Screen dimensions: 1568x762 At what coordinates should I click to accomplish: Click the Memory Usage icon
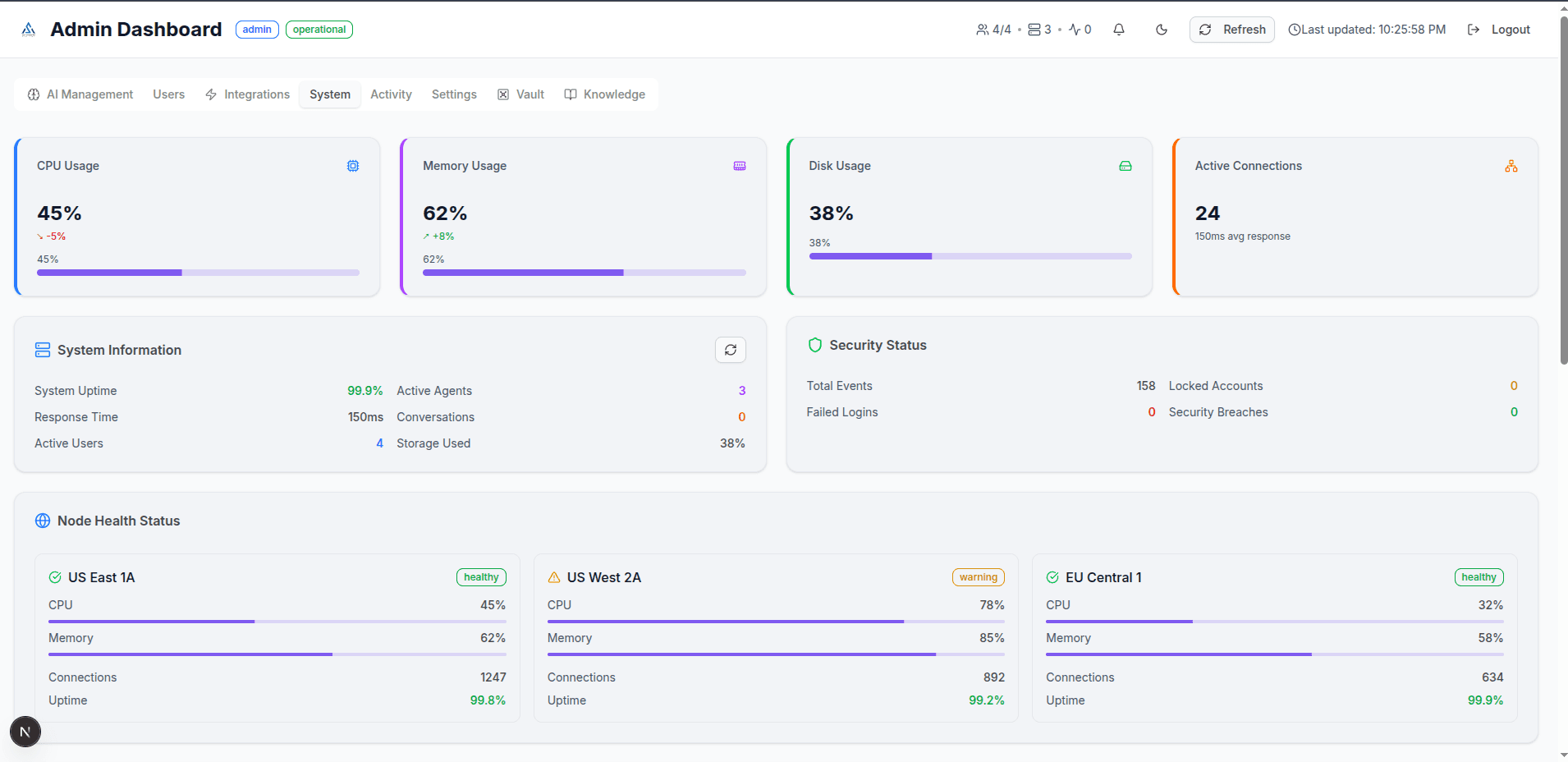pyautogui.click(x=739, y=166)
